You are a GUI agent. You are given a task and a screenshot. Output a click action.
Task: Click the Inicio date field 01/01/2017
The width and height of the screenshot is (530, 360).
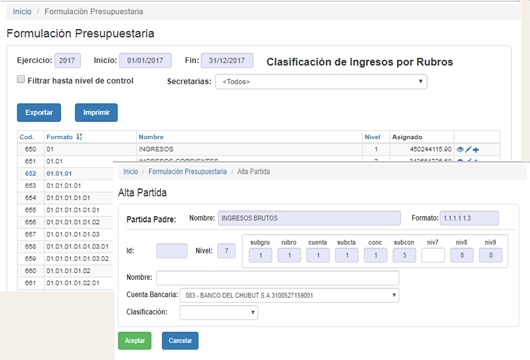[145, 61]
